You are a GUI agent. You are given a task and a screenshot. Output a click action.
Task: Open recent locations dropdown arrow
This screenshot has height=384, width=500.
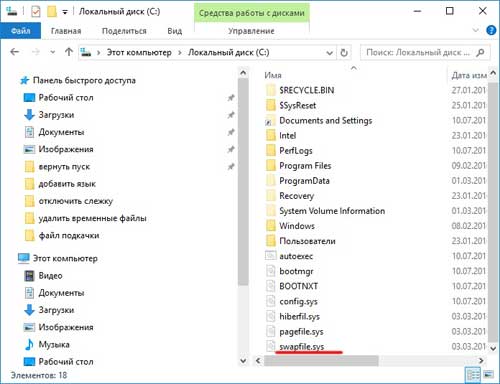coord(52,52)
